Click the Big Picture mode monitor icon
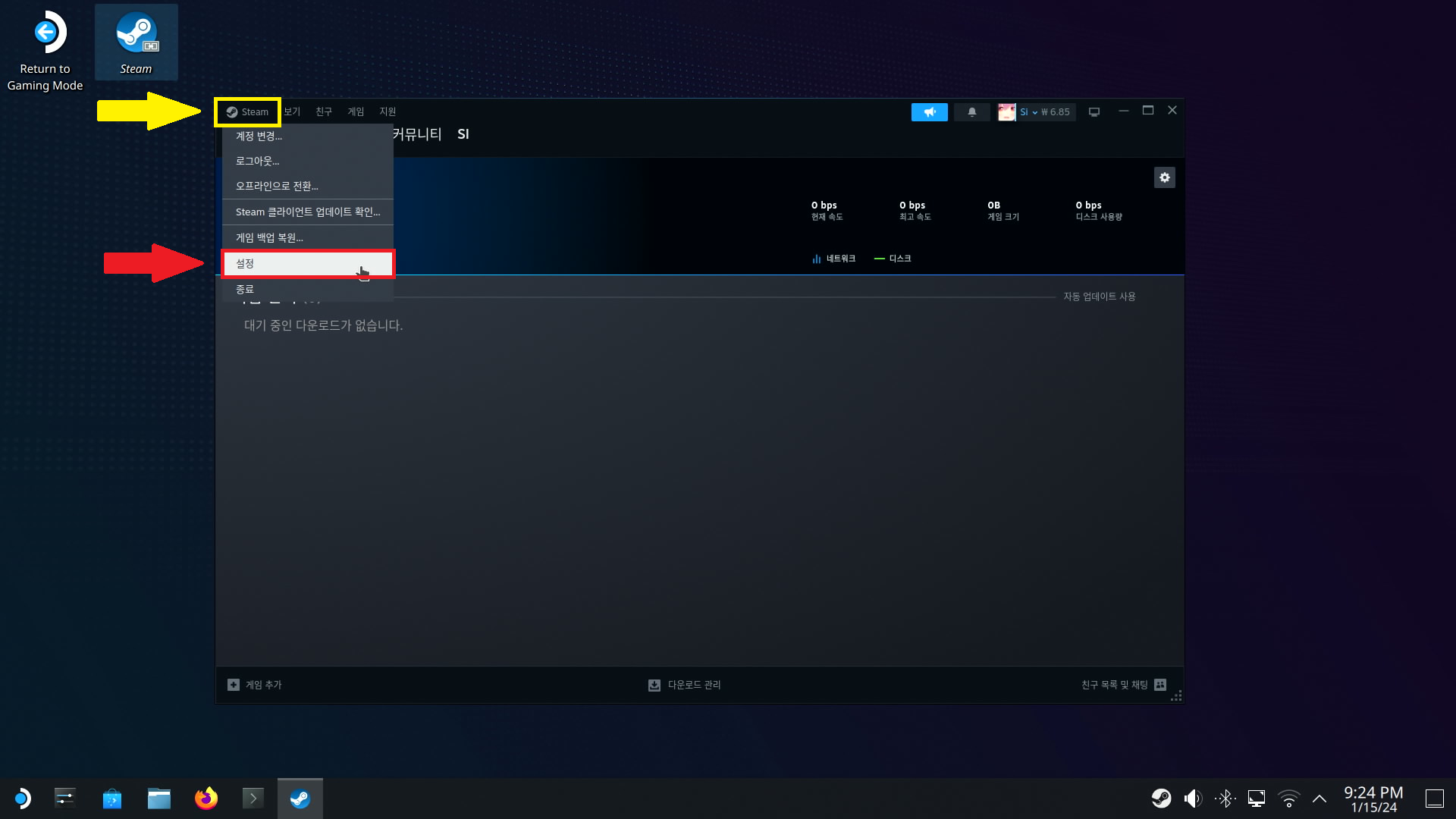 point(1094,112)
